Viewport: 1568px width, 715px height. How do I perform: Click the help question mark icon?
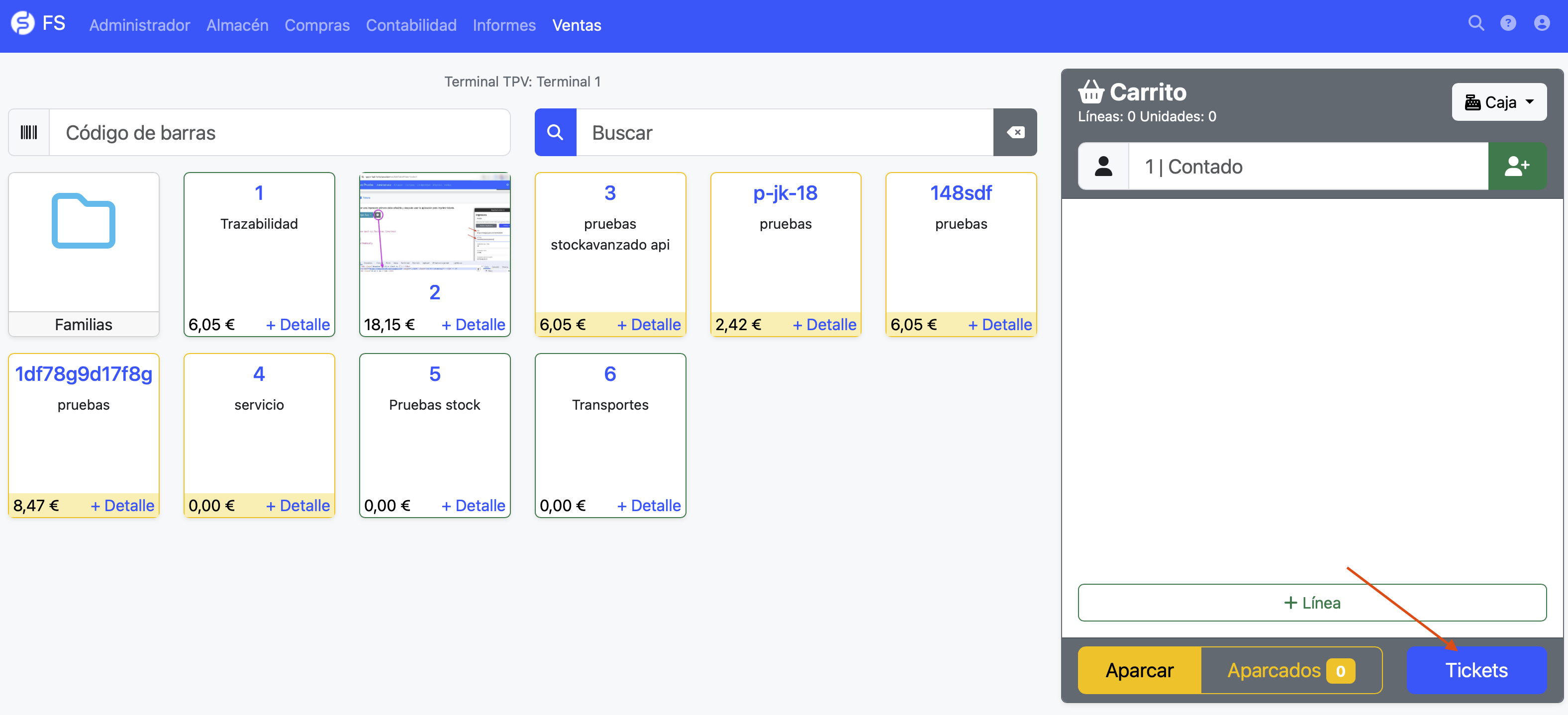click(1508, 24)
